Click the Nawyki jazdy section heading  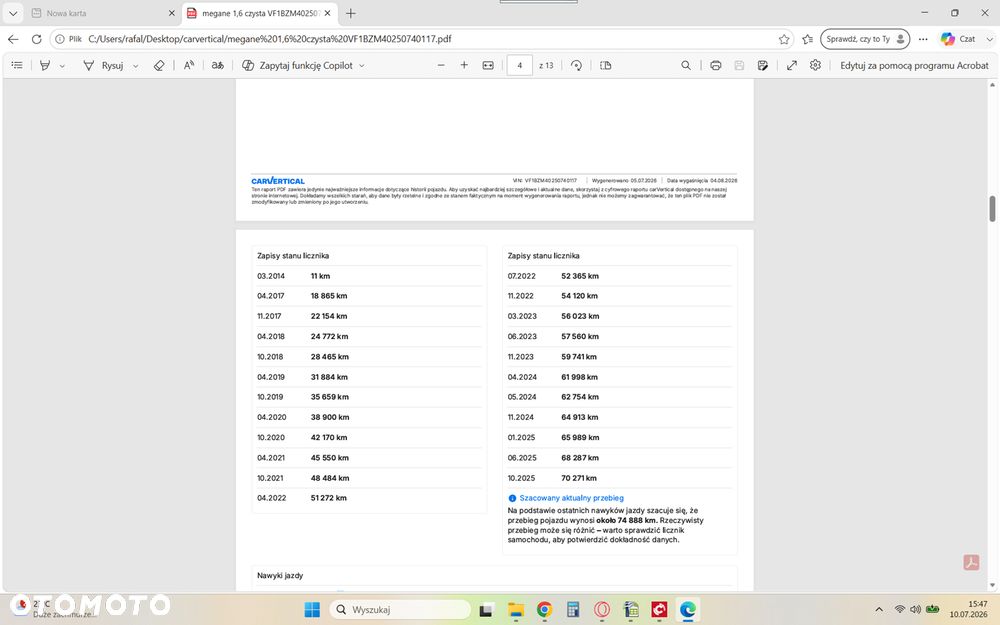click(x=280, y=575)
